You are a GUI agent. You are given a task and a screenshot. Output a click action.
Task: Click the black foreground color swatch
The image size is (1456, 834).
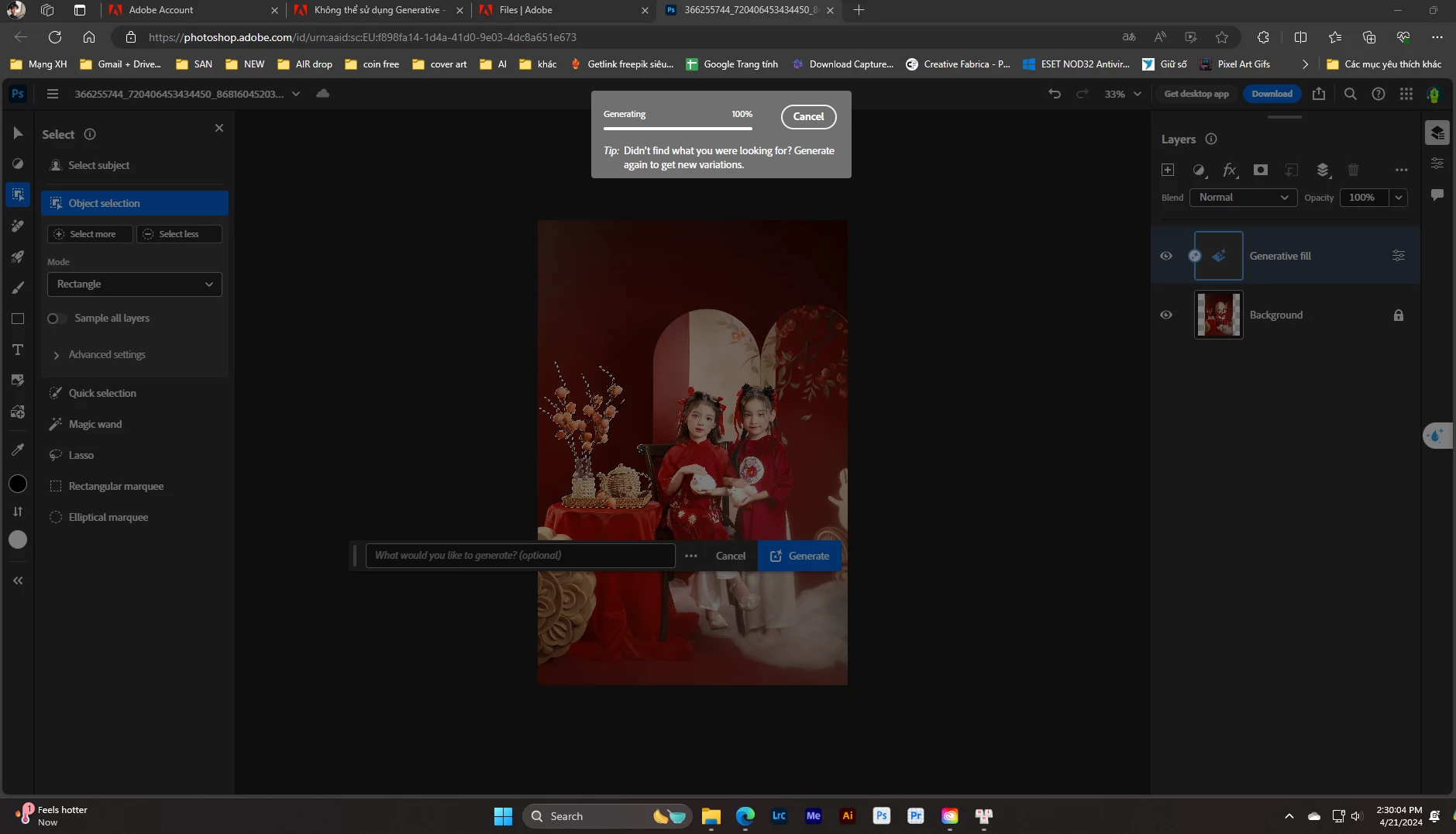point(18,484)
